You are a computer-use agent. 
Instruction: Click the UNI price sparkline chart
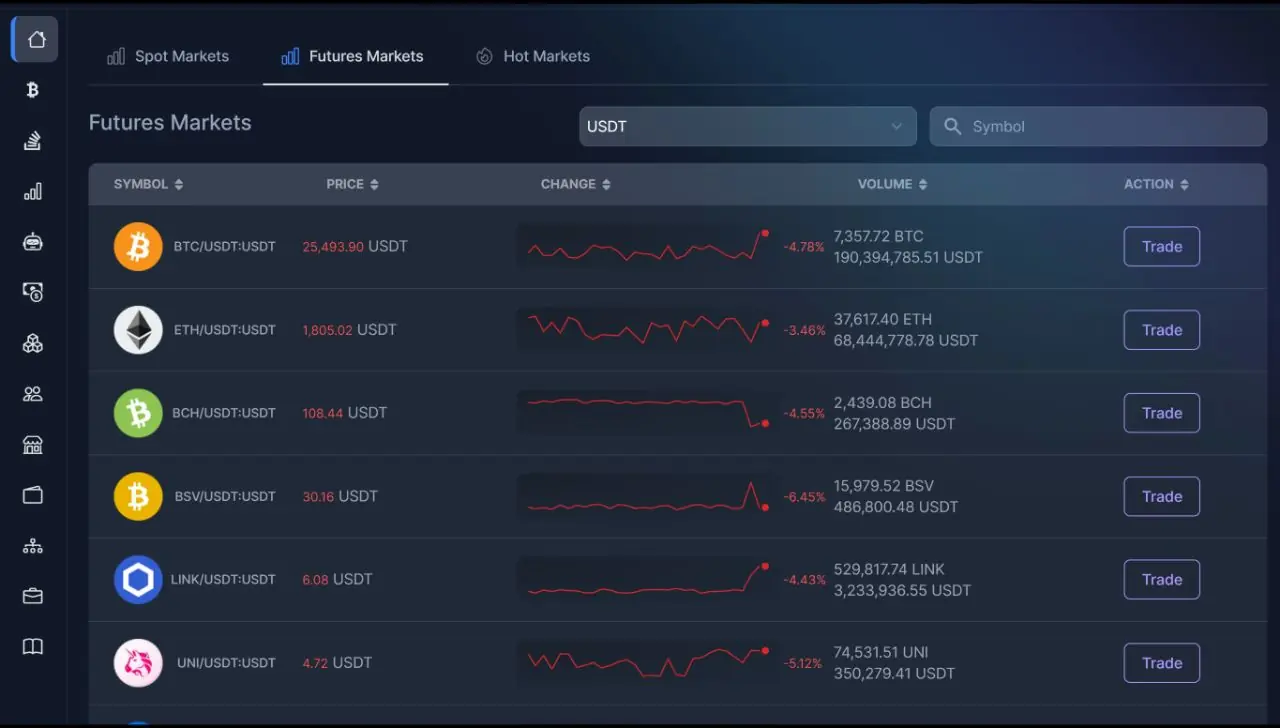647,663
